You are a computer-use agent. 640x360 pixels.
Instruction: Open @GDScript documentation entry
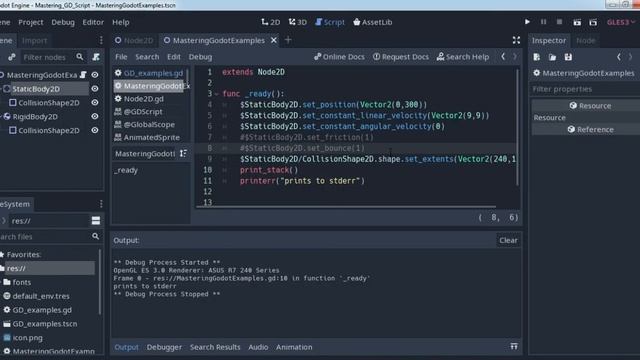point(143,111)
